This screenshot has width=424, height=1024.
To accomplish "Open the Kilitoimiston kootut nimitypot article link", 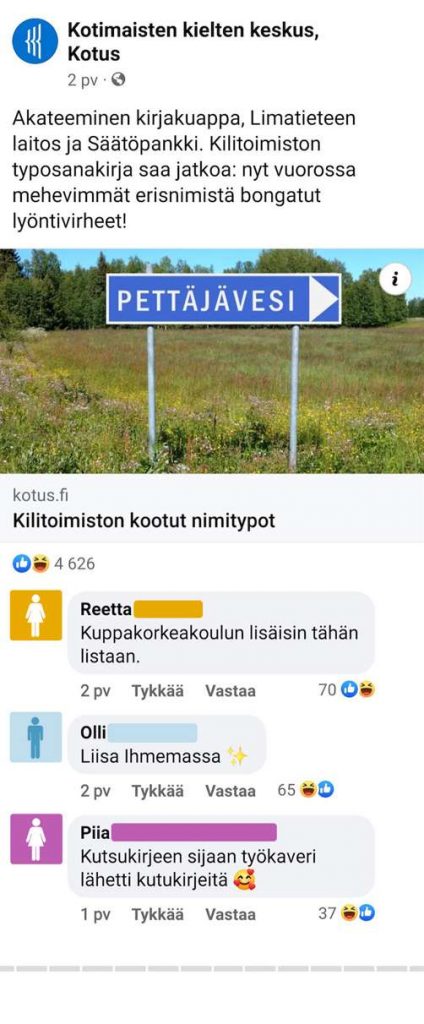I will click(x=144, y=521).
